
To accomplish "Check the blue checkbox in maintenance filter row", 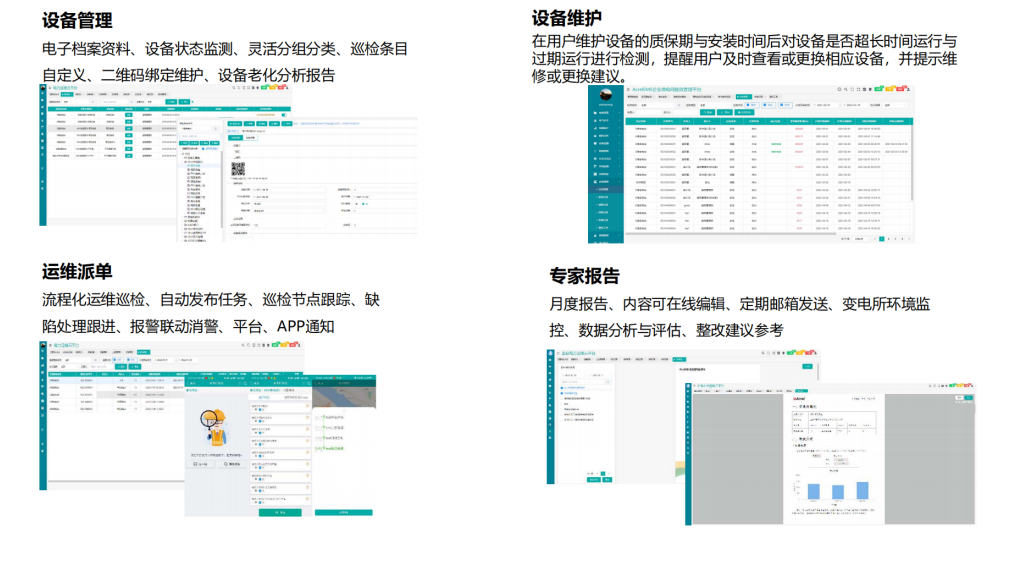I will [x=748, y=103].
